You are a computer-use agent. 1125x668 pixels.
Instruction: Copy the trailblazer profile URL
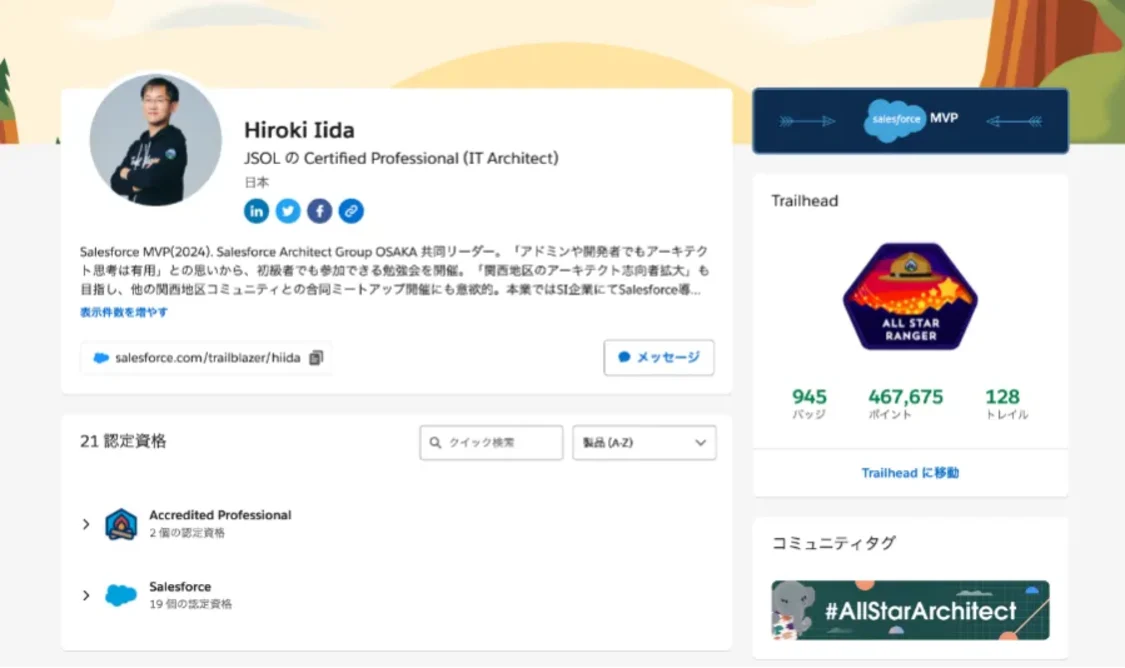tap(315, 356)
